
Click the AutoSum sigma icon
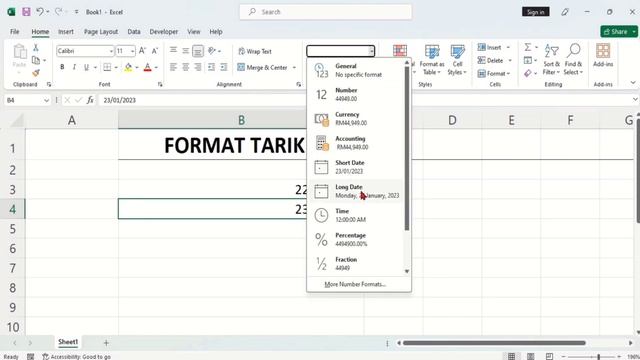[528, 47]
